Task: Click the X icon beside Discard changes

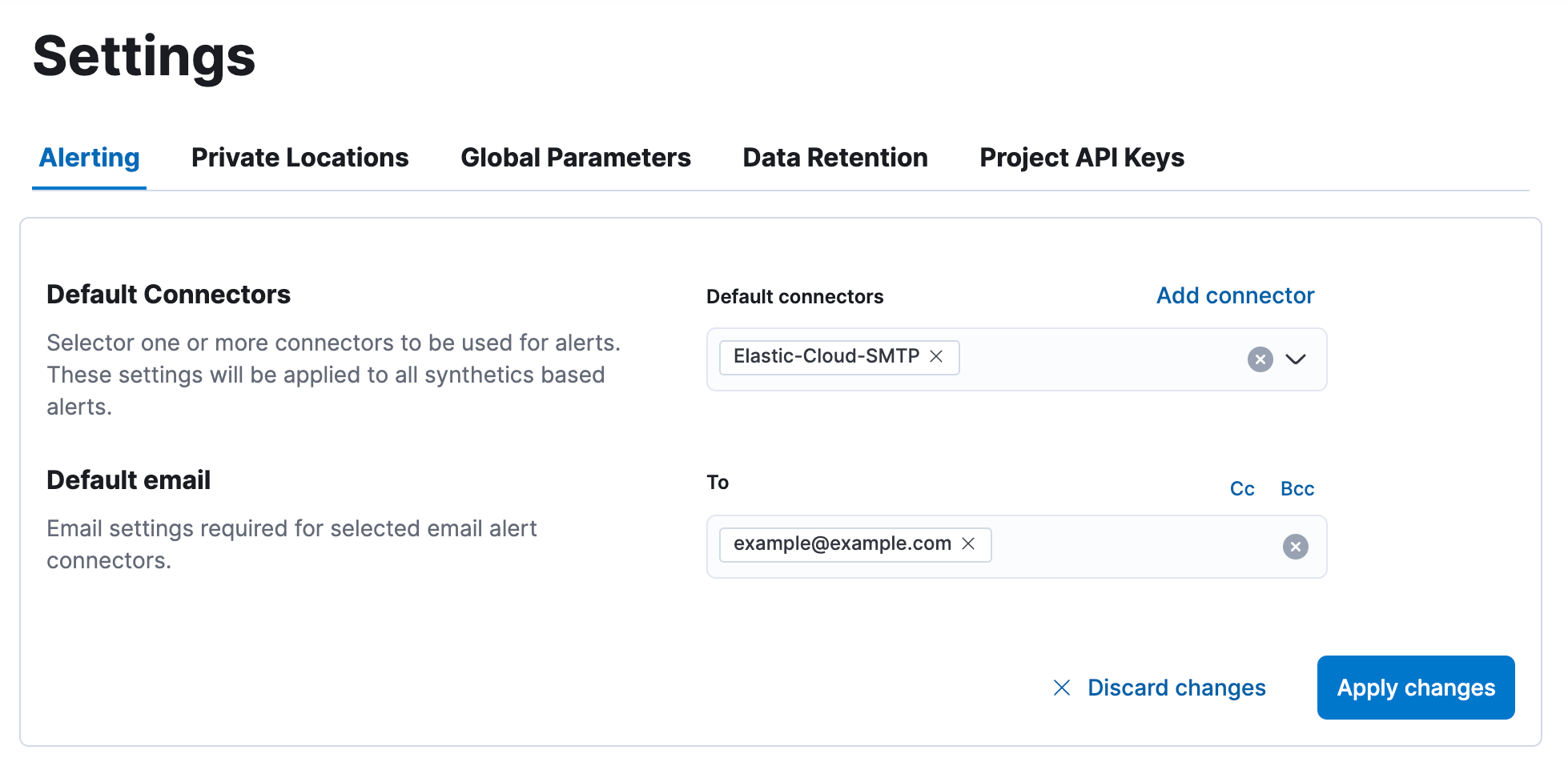Action: coord(1062,688)
